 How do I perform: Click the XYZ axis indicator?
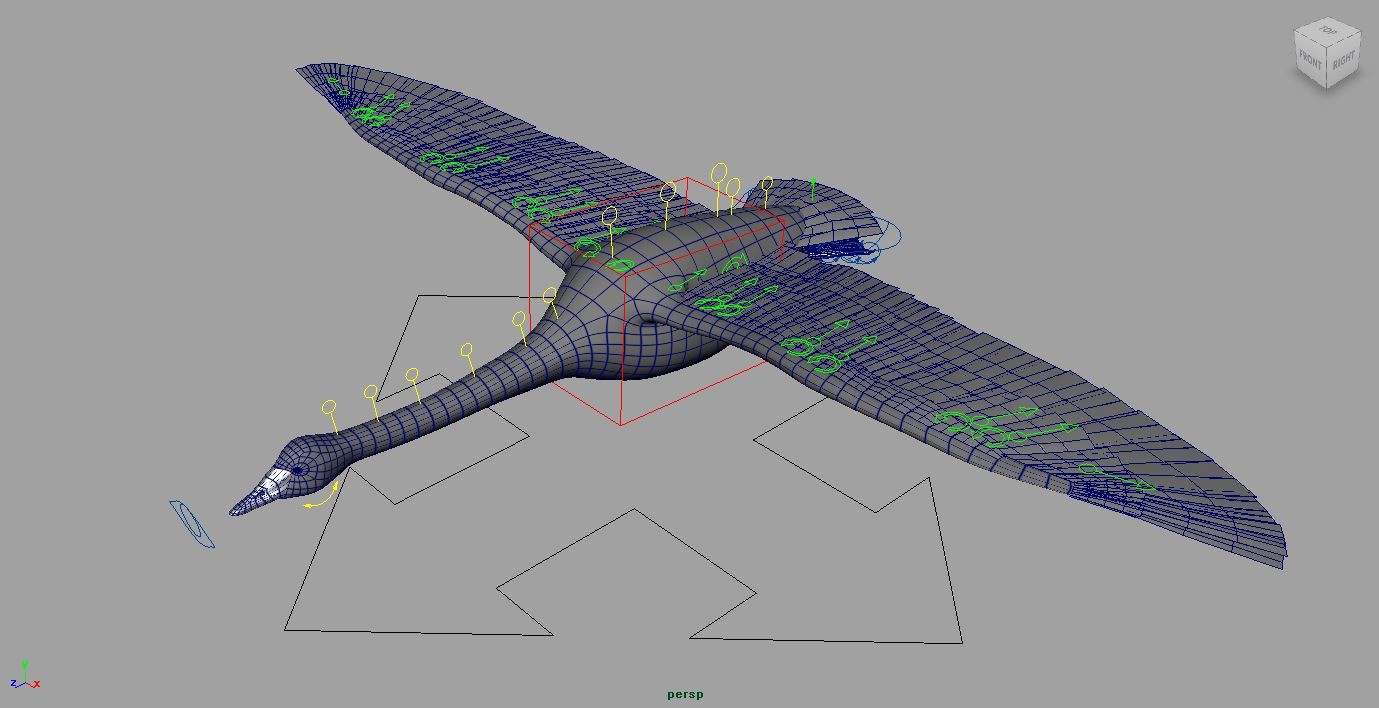[x=24, y=675]
